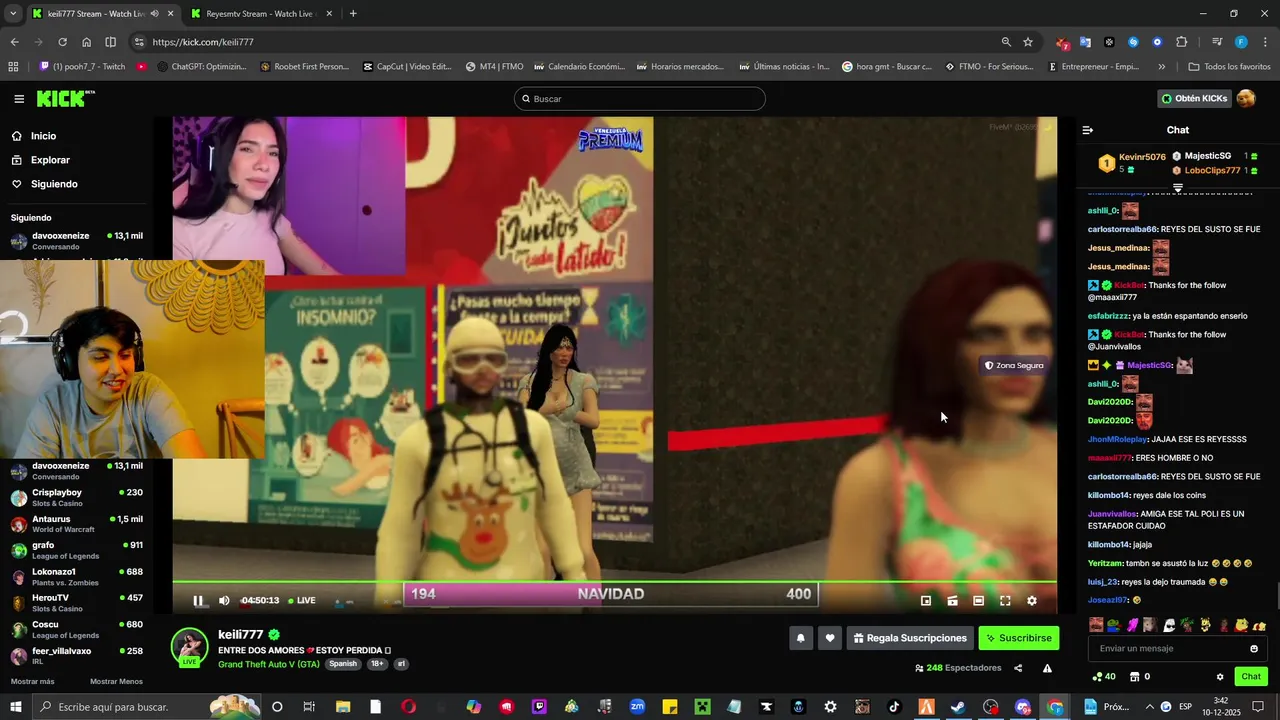Click keili777 streamer avatar
Screen dimensions: 1280x720
(x=190, y=647)
